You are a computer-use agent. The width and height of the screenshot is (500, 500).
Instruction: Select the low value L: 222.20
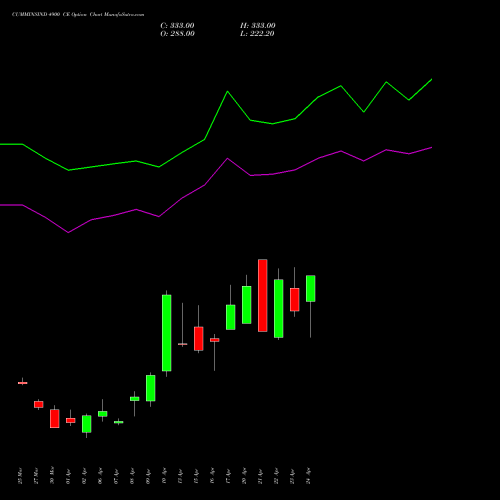pos(257,34)
